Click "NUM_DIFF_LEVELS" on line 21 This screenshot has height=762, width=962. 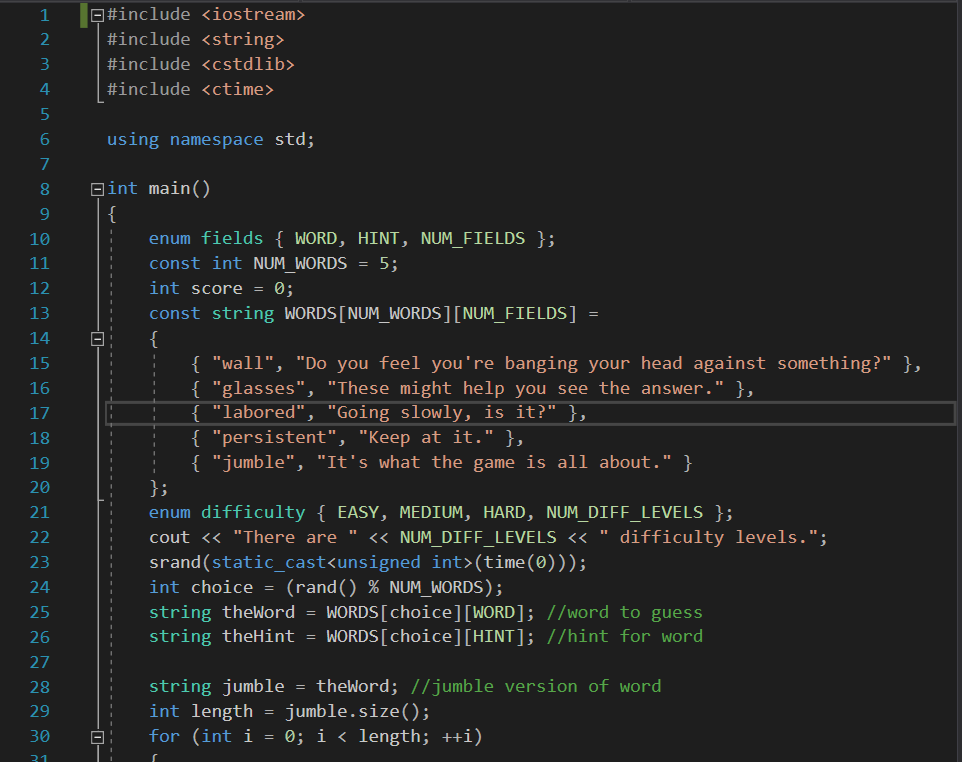tap(625, 512)
